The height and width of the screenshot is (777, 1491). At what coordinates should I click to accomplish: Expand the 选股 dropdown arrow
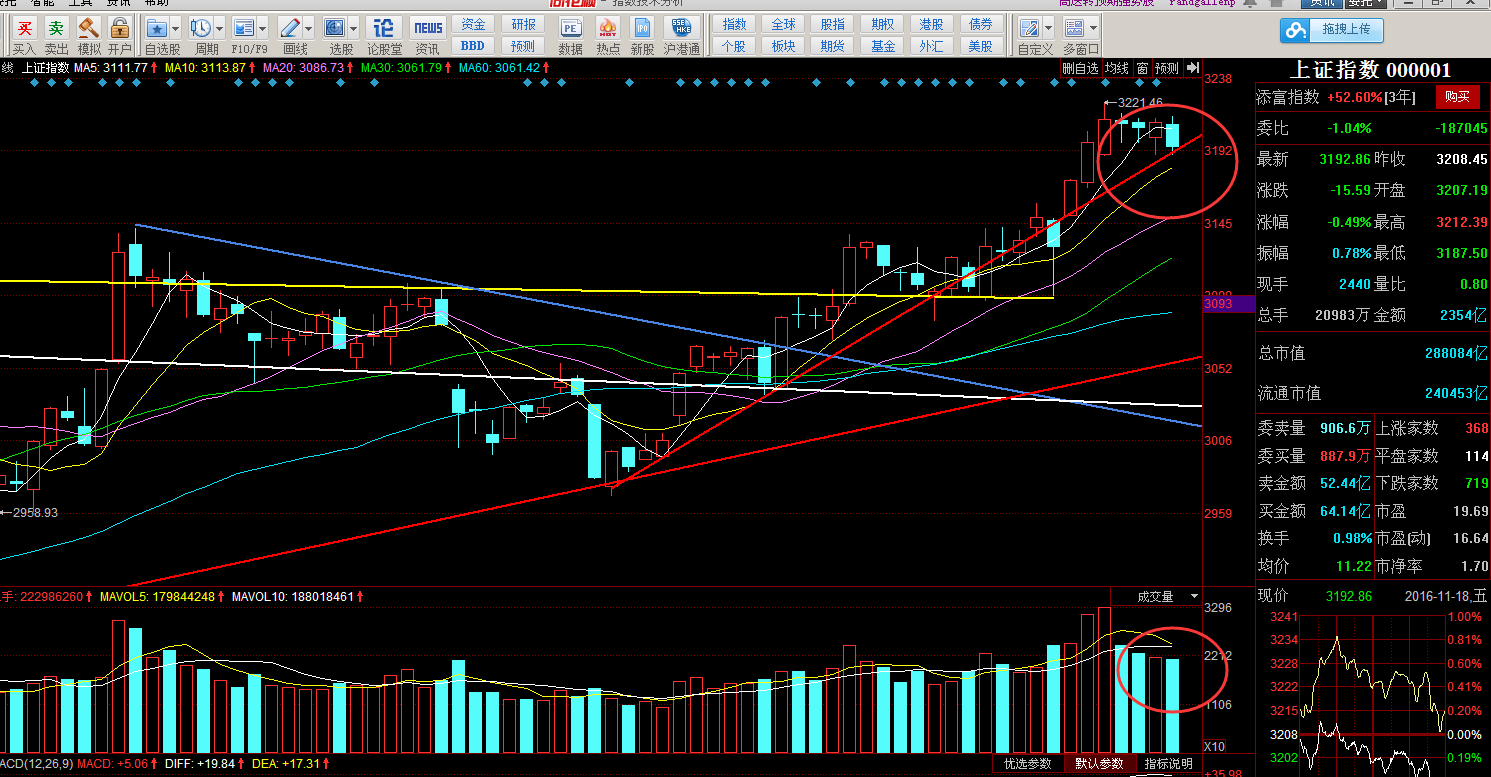(354, 28)
